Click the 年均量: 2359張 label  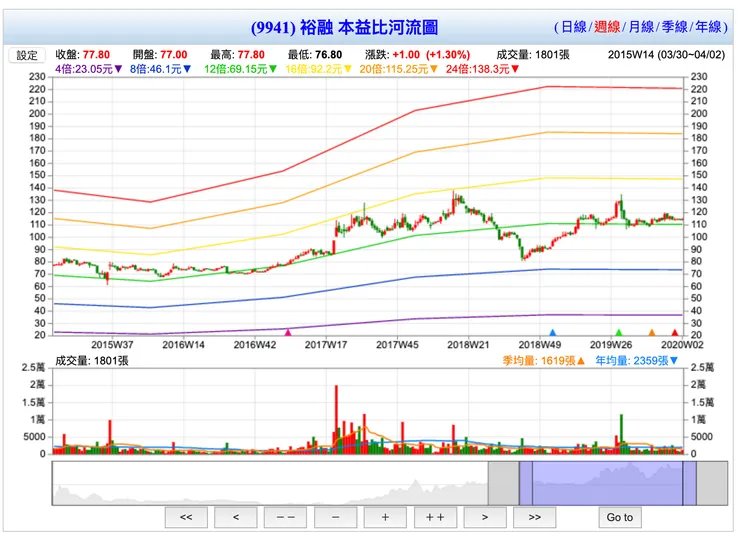(x=632, y=361)
